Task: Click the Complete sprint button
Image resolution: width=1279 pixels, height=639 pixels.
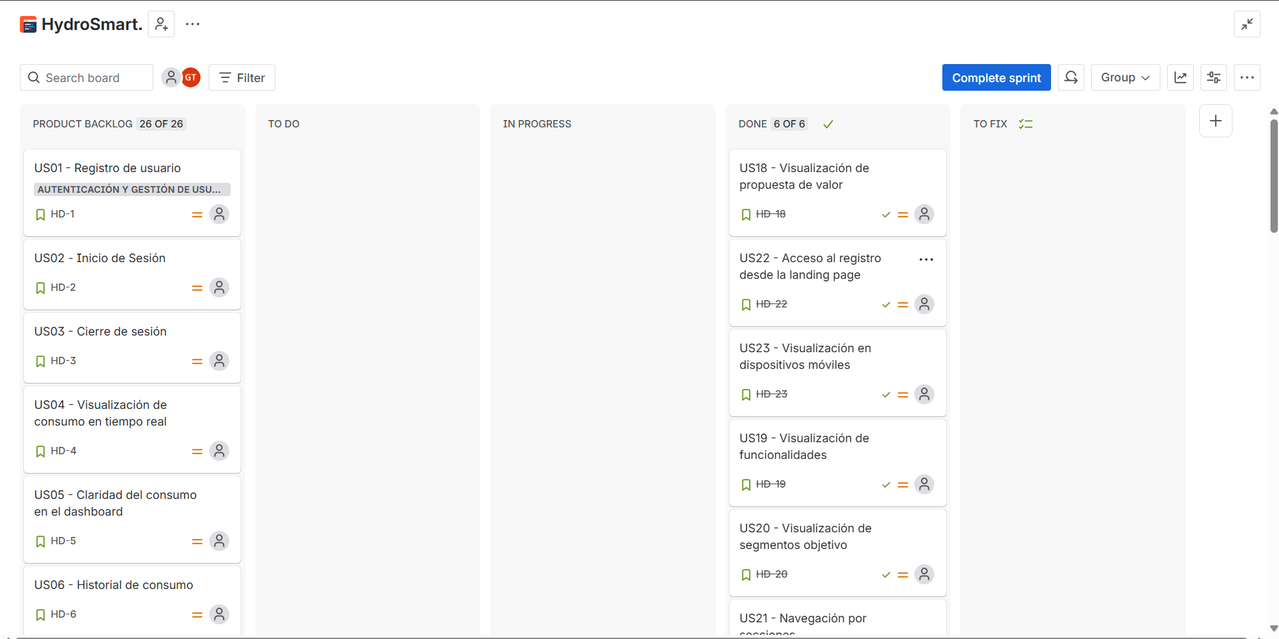Action: pos(996,77)
